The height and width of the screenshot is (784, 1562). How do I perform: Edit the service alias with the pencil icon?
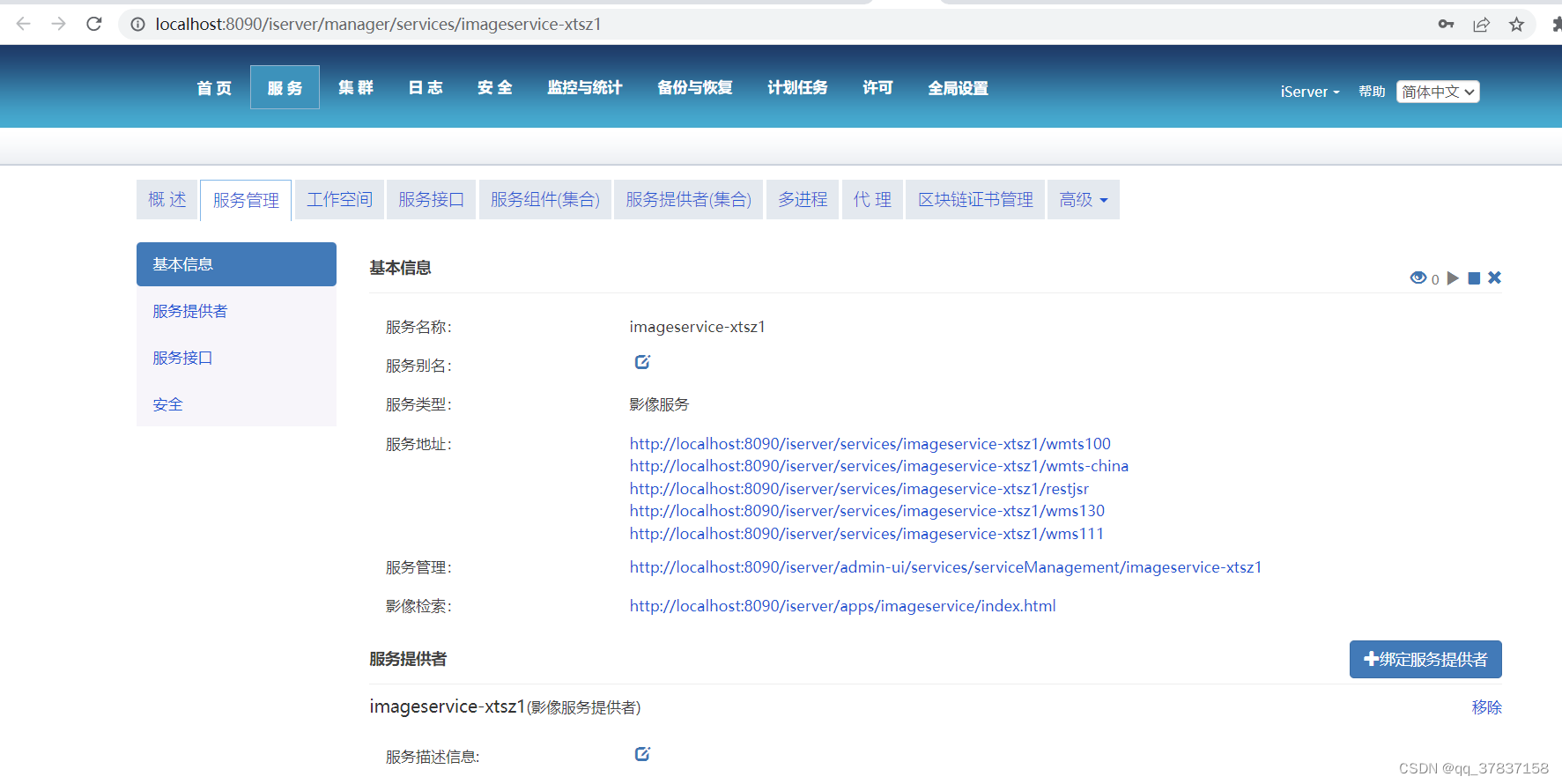tap(642, 362)
